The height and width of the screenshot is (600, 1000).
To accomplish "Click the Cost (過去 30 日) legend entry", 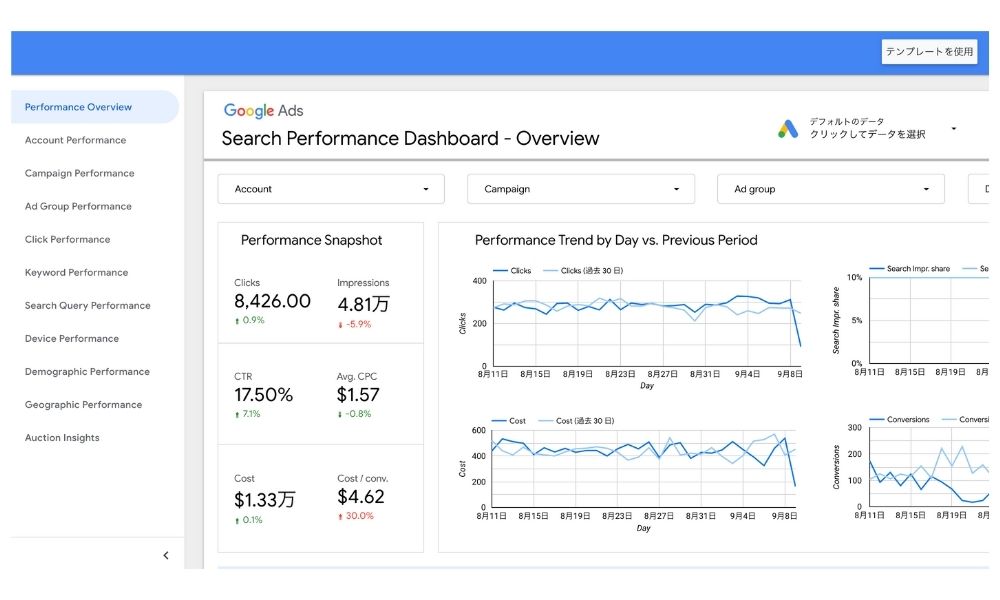I will point(577,421).
